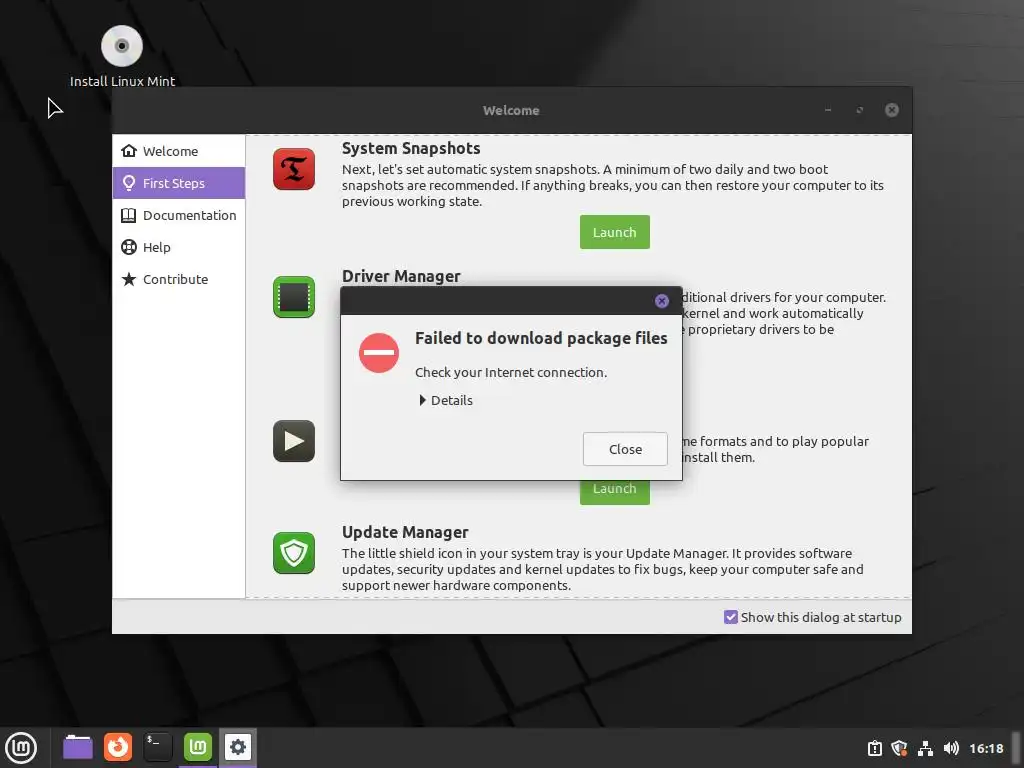Close the Welcome window
The height and width of the screenshot is (768, 1024).
(x=891, y=110)
